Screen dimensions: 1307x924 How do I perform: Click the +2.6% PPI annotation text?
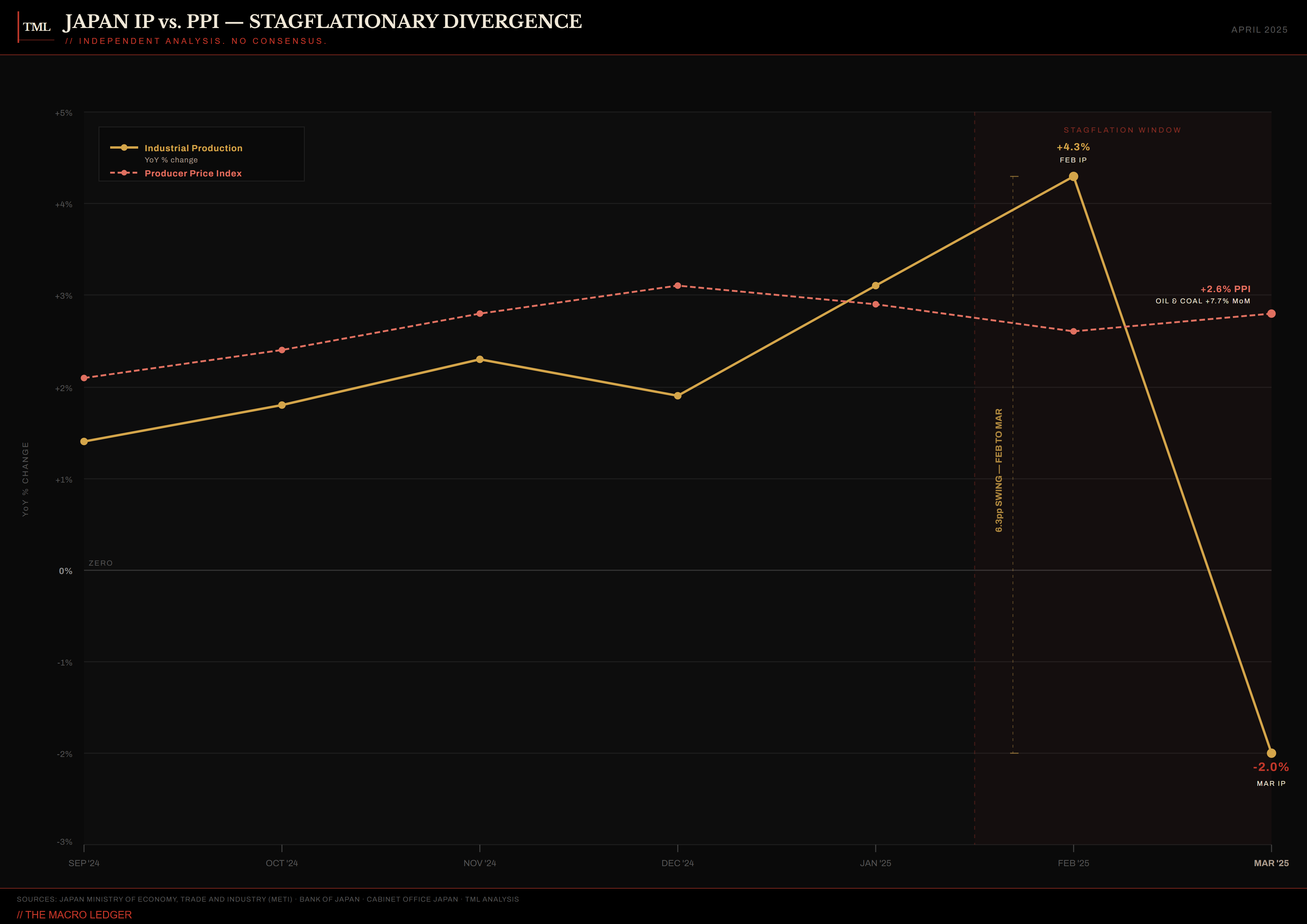tap(1225, 289)
